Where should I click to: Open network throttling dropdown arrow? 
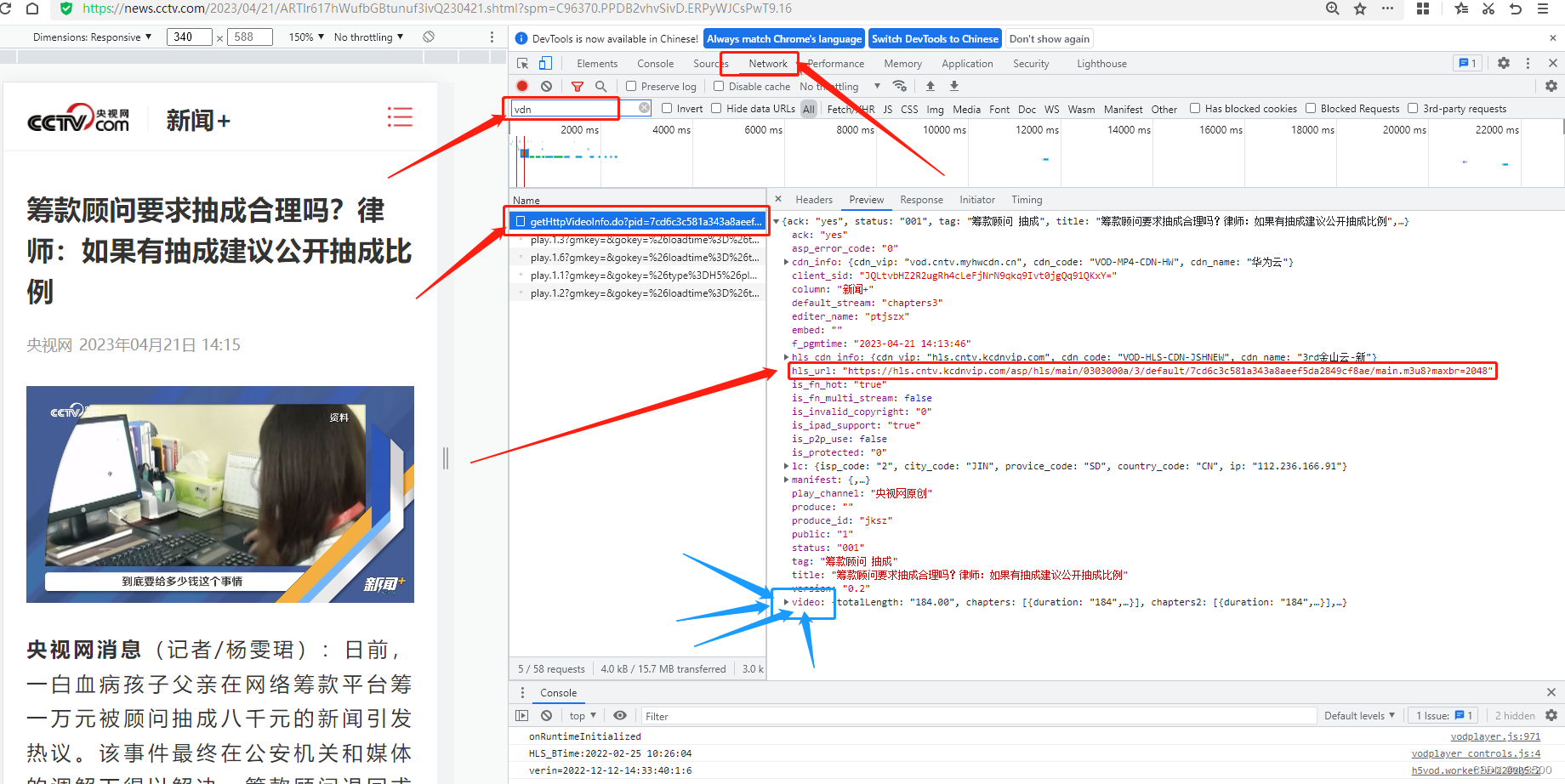(877, 86)
